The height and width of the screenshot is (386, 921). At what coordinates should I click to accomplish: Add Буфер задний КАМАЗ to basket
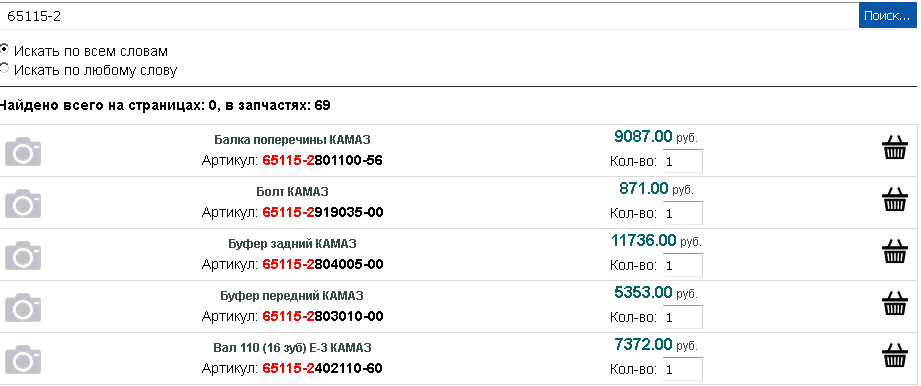[895, 251]
